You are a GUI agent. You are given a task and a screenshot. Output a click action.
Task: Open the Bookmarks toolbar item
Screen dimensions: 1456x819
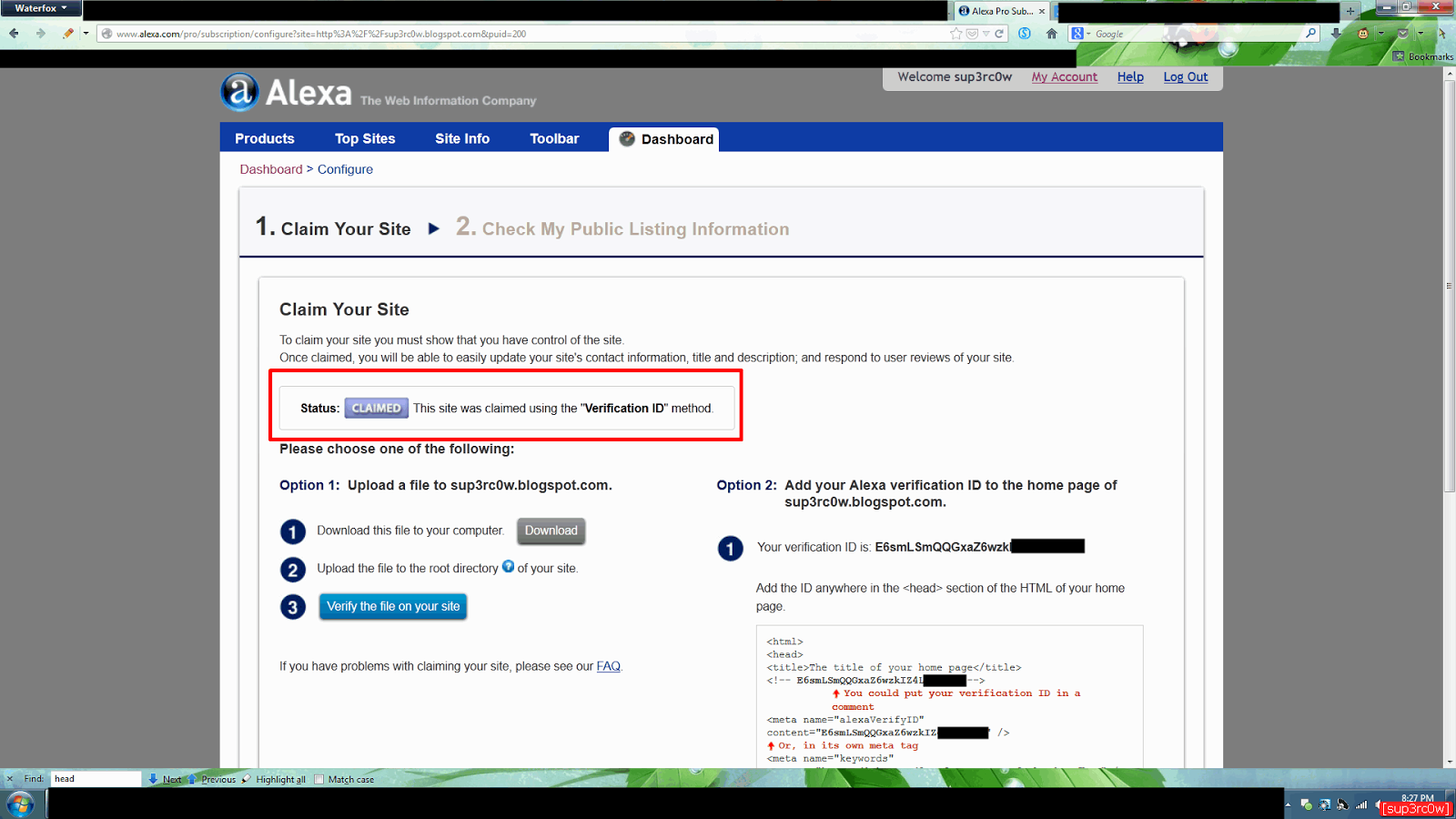(1423, 56)
